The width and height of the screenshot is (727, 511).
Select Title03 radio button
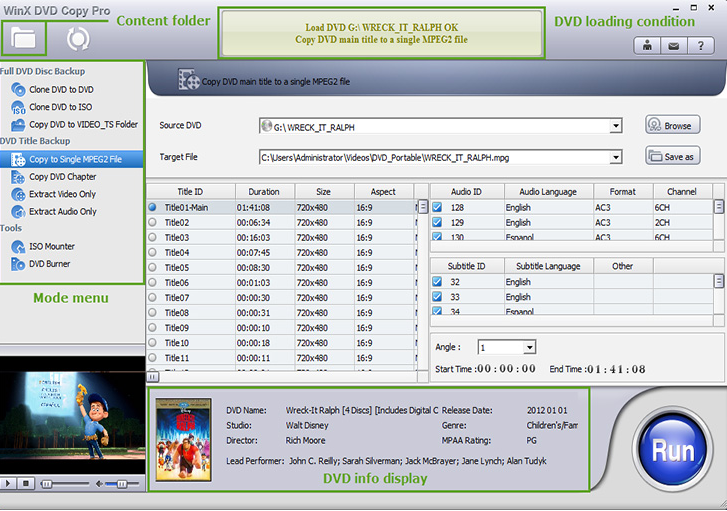152,237
